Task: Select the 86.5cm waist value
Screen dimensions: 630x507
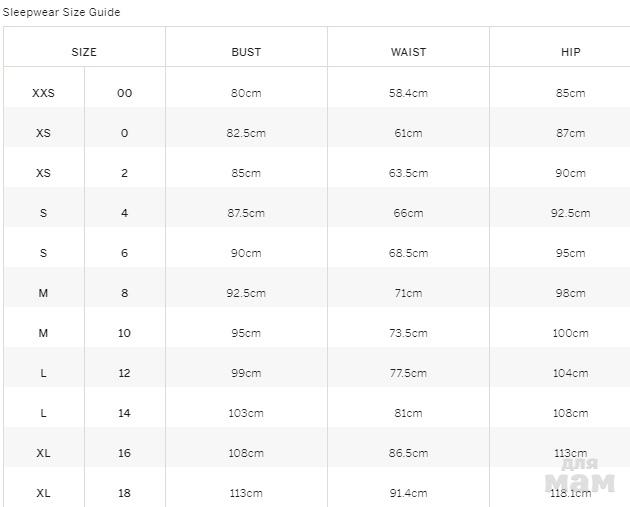Action: [x=408, y=453]
